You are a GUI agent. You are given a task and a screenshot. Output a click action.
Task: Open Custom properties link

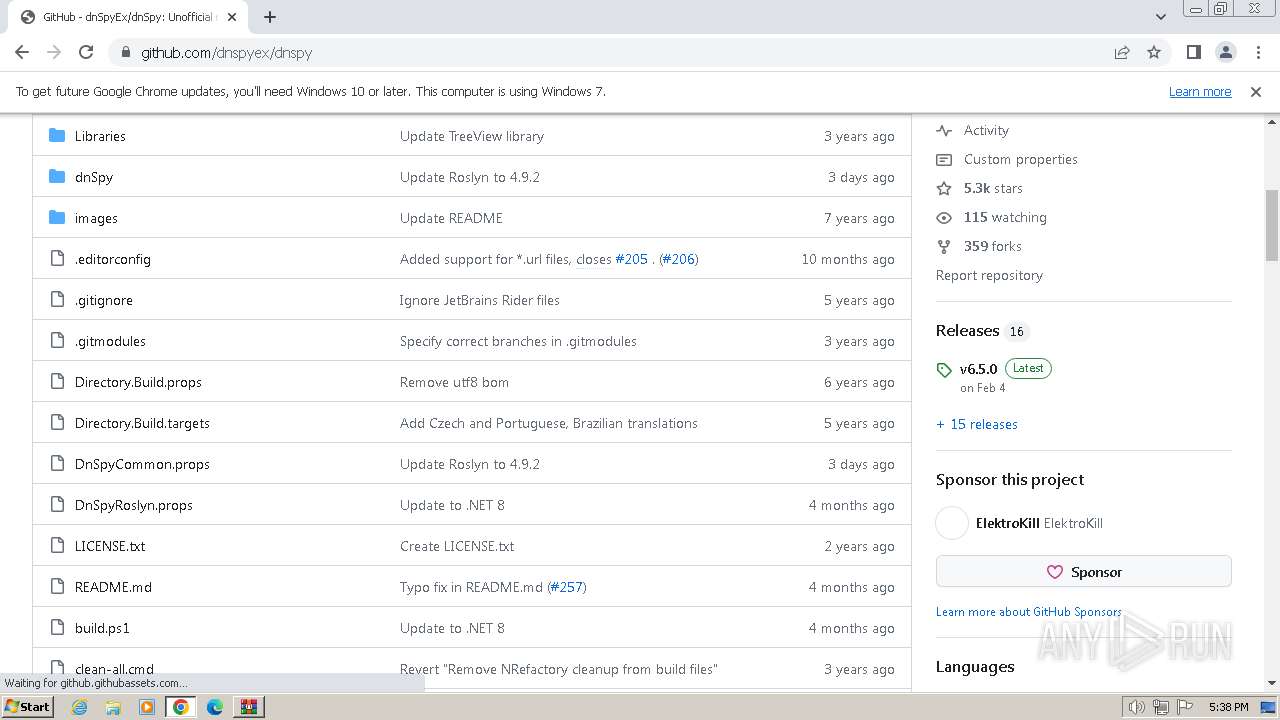1020,159
